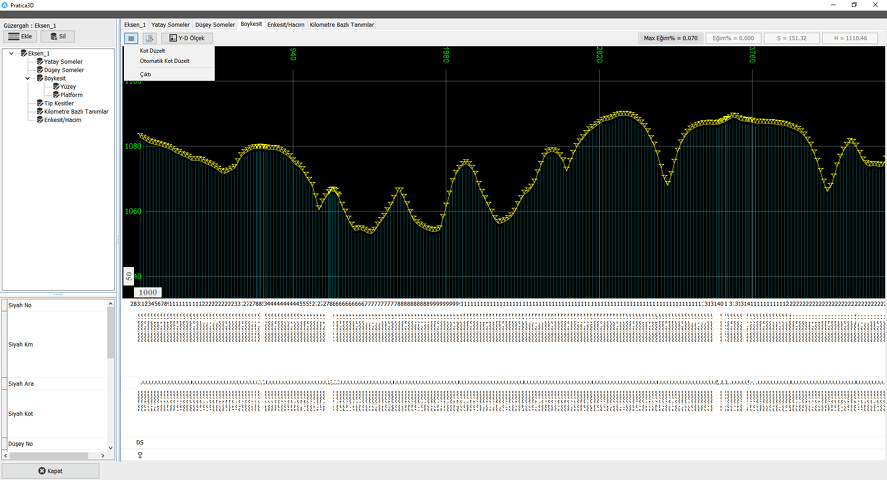Open the Enkesit/Hacim tab
The height and width of the screenshot is (480, 887).
[286, 24]
